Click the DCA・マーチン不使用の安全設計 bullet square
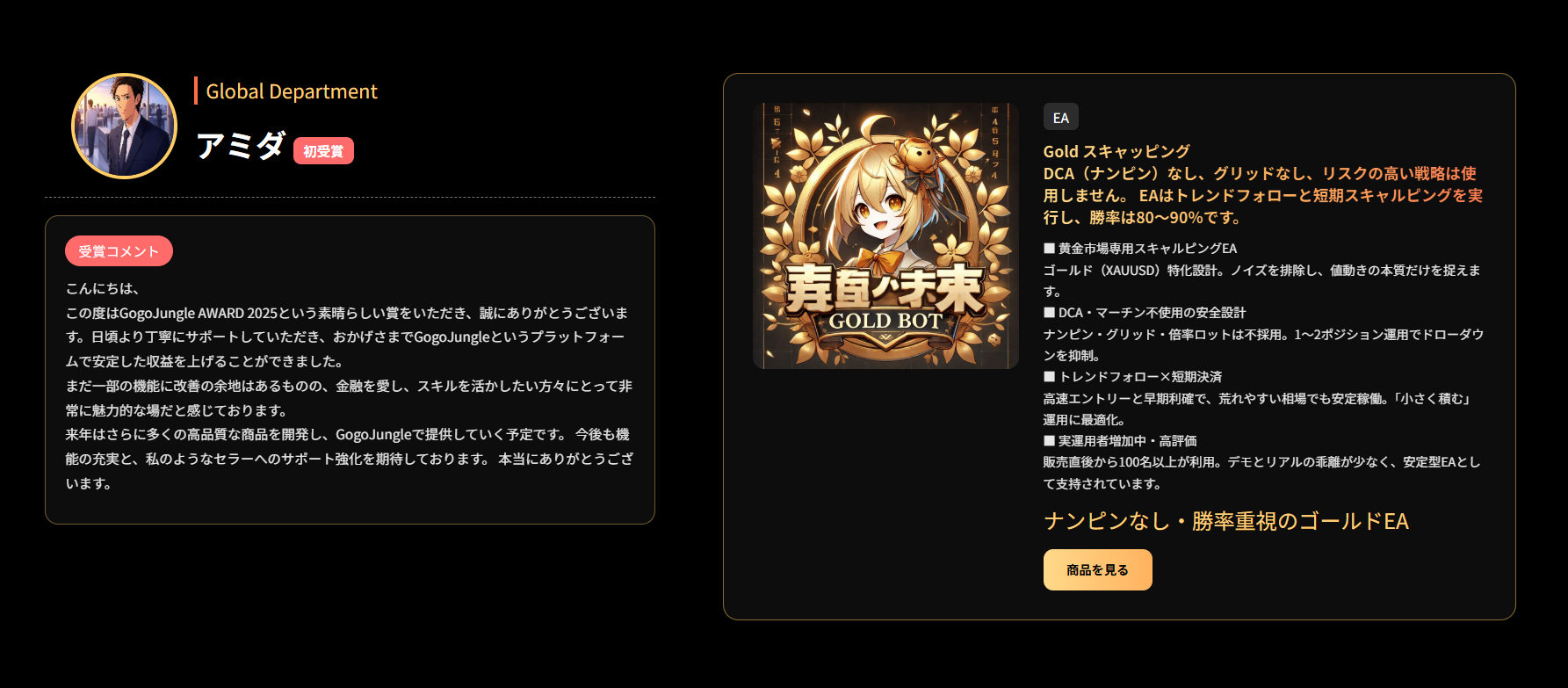1568x688 pixels. pyautogui.click(x=1049, y=312)
